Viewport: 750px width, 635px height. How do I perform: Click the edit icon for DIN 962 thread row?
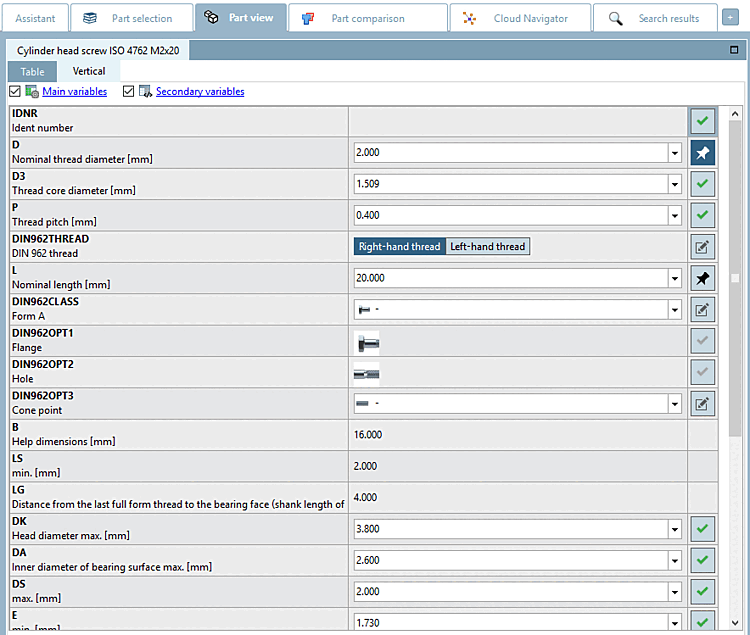coord(702,247)
